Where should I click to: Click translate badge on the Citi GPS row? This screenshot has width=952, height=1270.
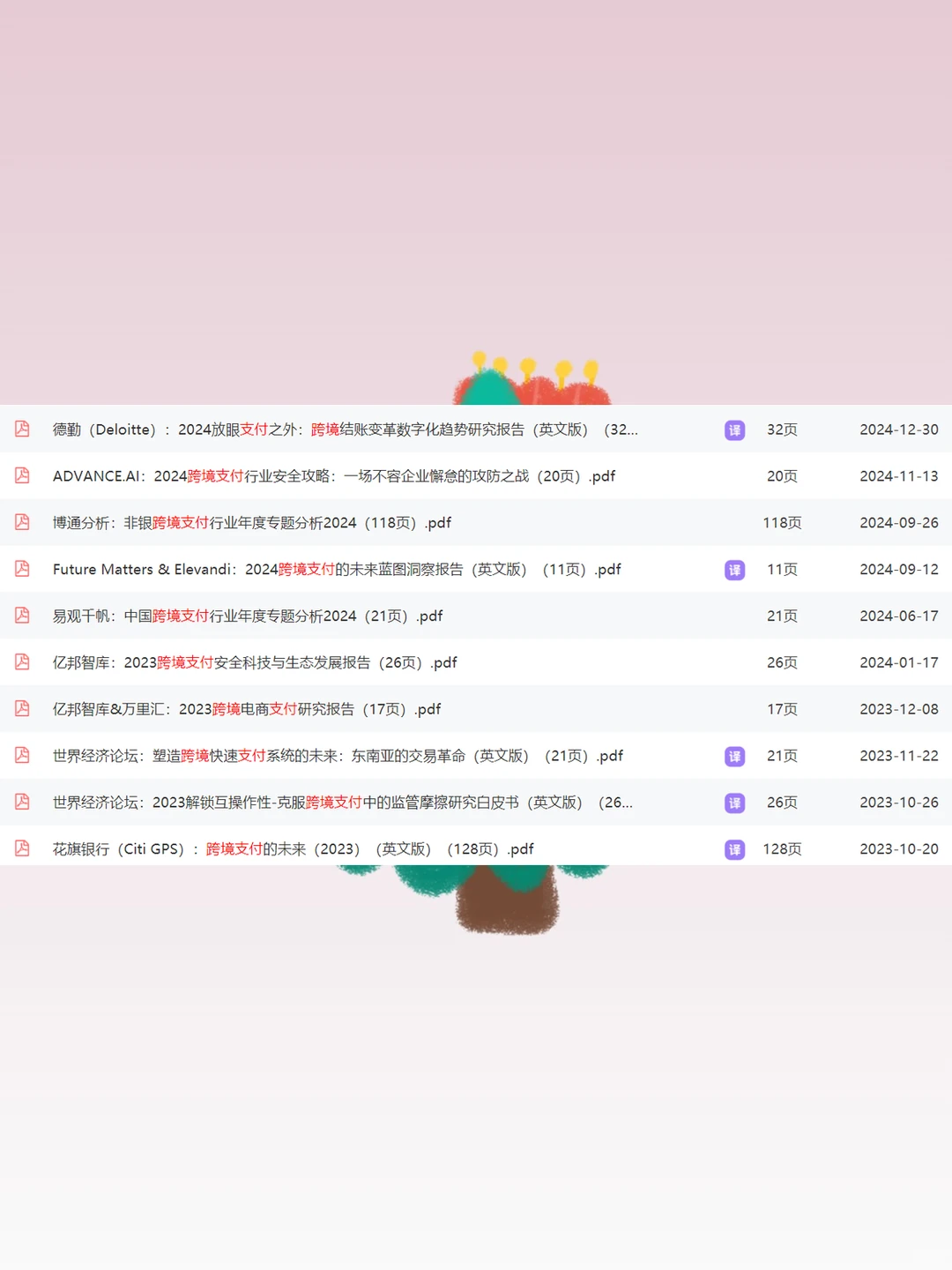pos(734,850)
